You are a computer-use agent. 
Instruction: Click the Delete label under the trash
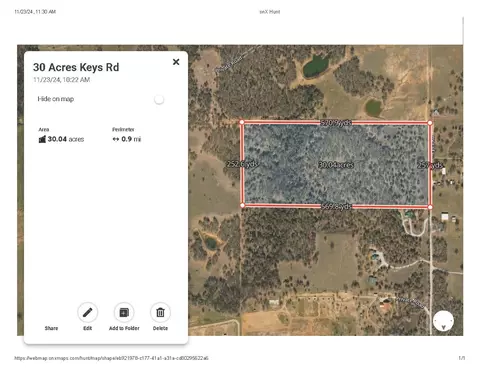pyautogui.click(x=160, y=328)
